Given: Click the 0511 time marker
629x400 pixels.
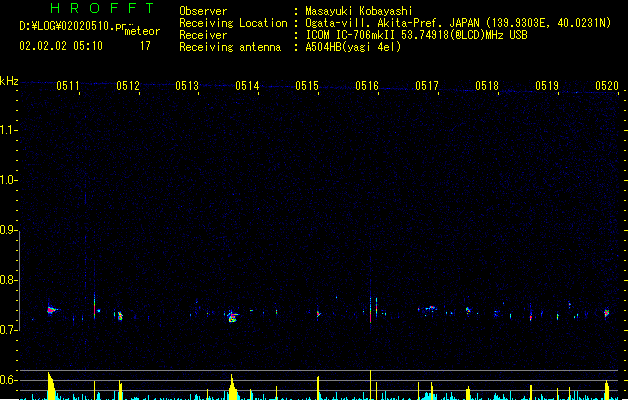Looking at the screenshot, I should pos(68,85).
